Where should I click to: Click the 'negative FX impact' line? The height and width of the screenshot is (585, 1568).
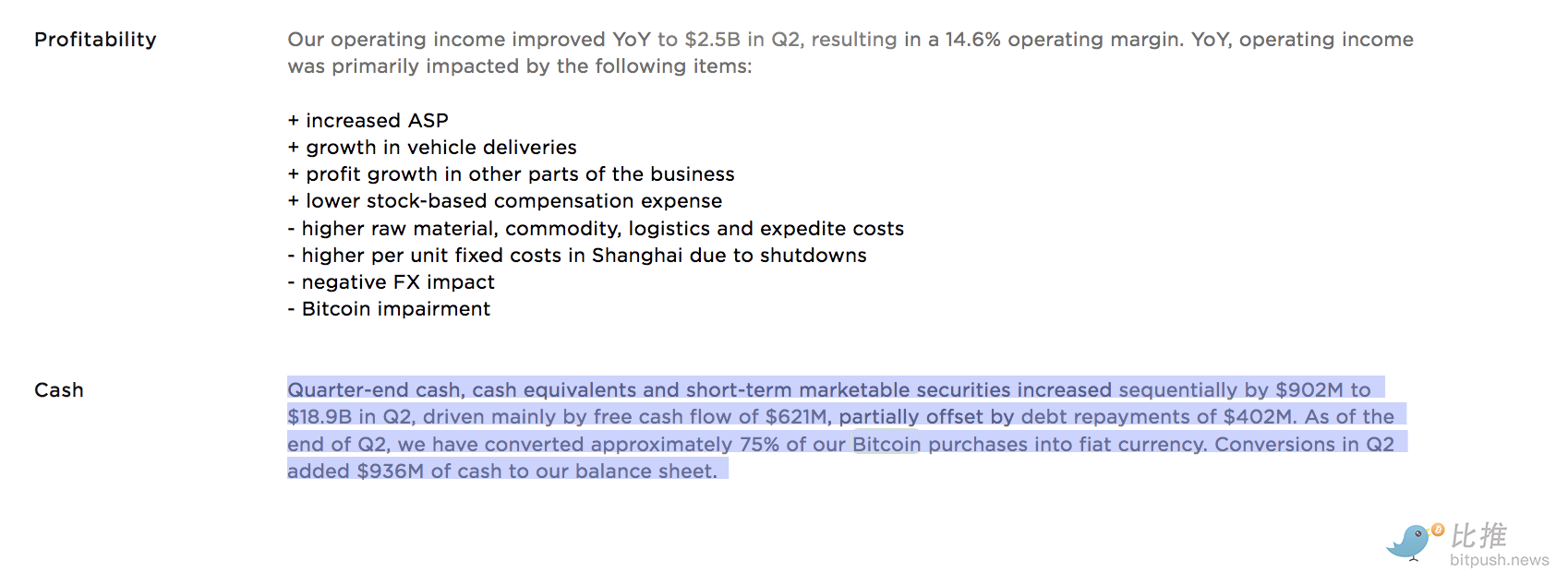tap(391, 282)
